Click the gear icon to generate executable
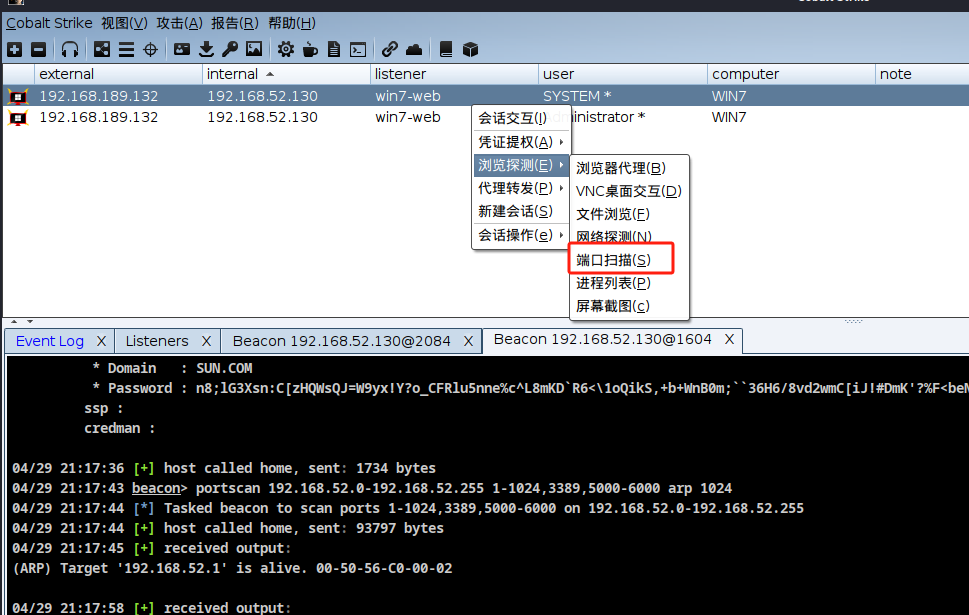The width and height of the screenshot is (969, 615). [x=286, y=49]
